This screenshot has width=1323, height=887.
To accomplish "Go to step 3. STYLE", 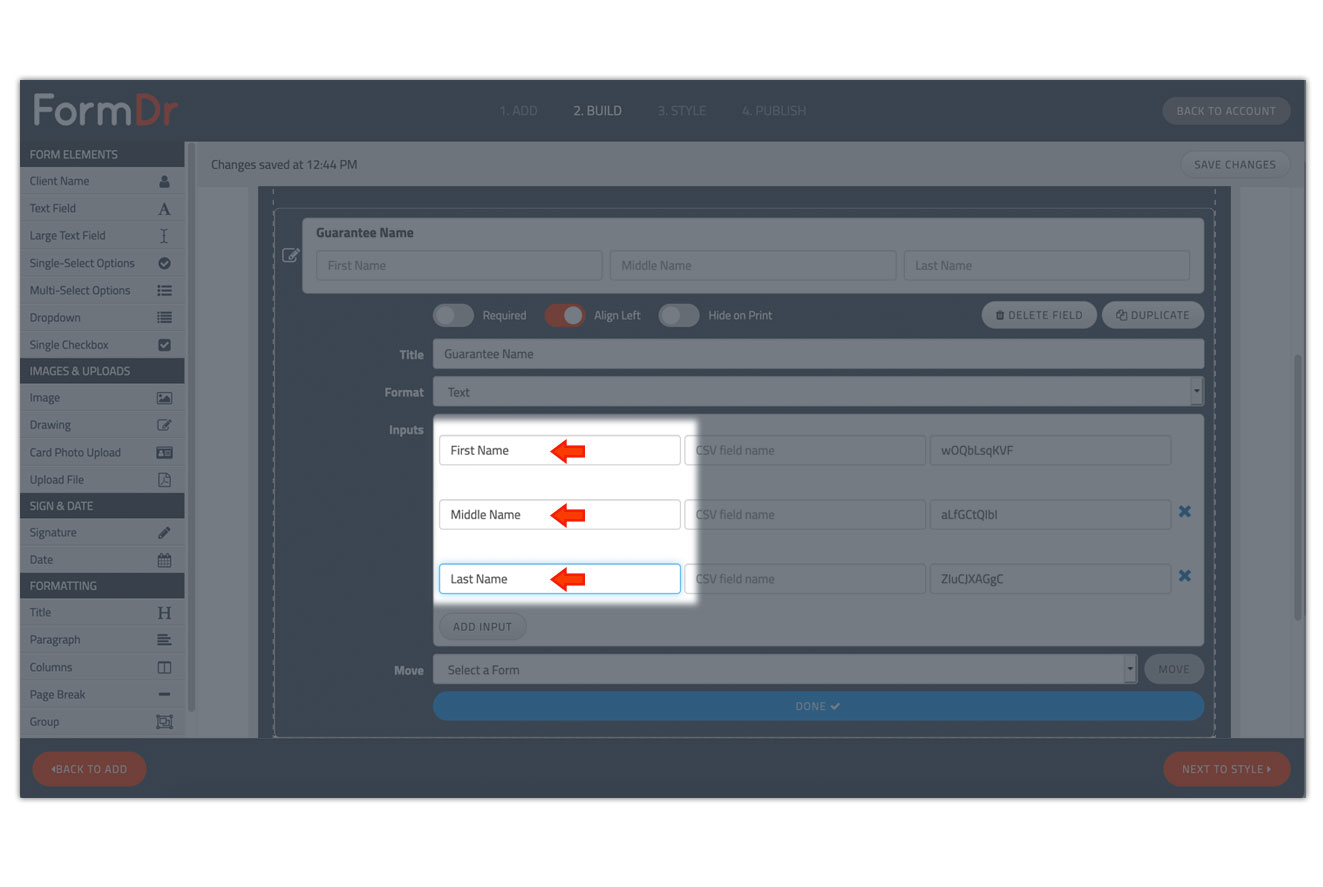I will coord(681,111).
